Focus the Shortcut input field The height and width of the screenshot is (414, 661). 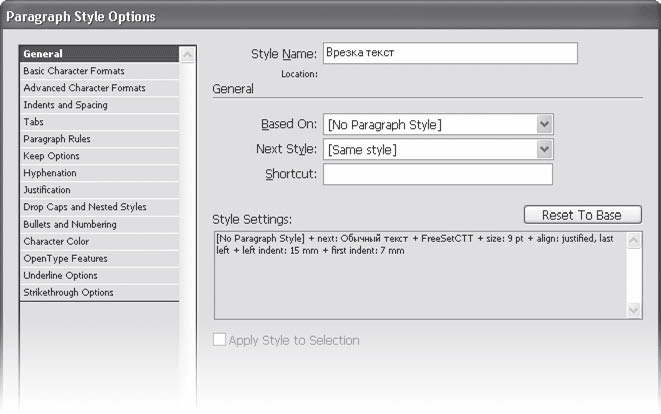coord(437,174)
